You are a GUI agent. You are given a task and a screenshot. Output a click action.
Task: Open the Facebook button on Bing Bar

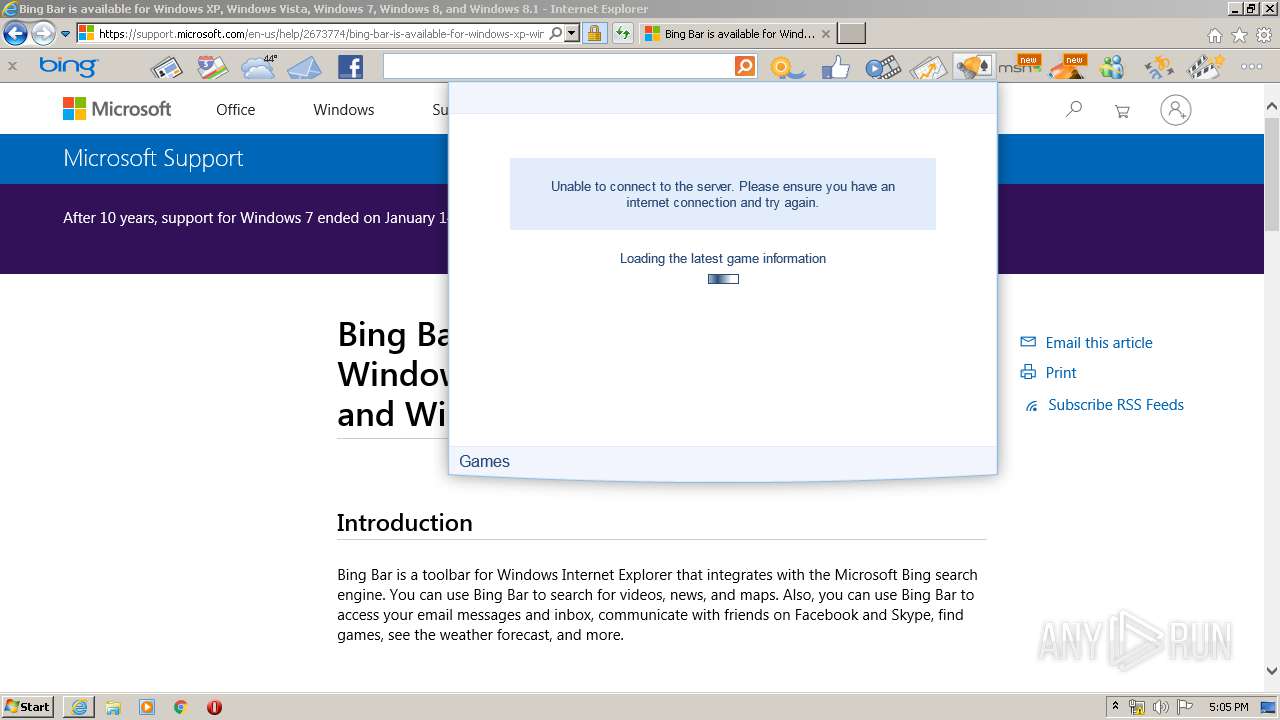pos(350,68)
